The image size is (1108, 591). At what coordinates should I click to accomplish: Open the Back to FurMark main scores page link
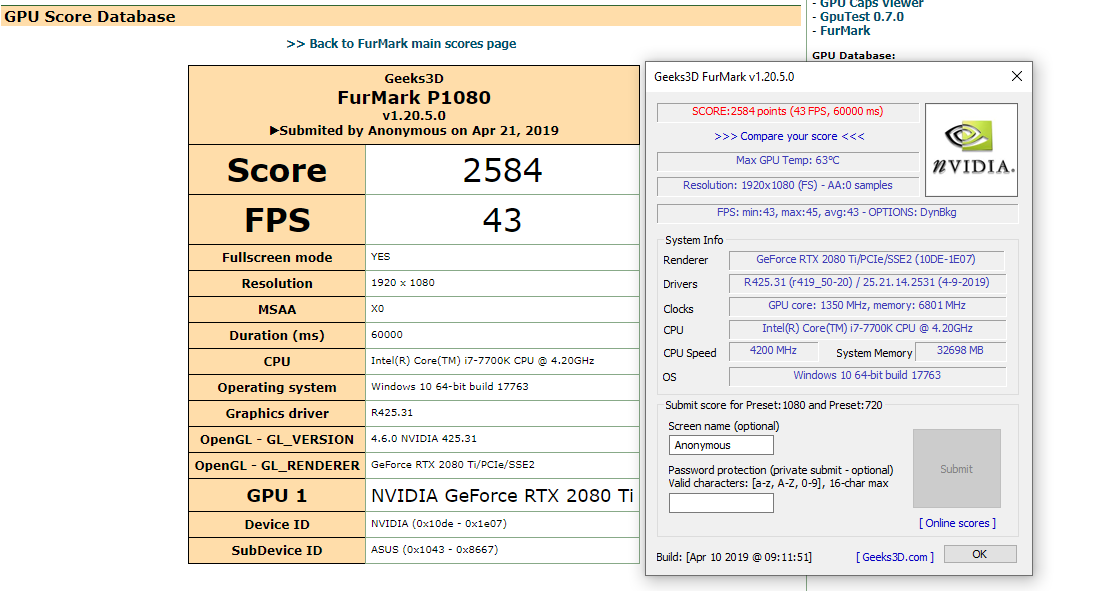click(401, 44)
